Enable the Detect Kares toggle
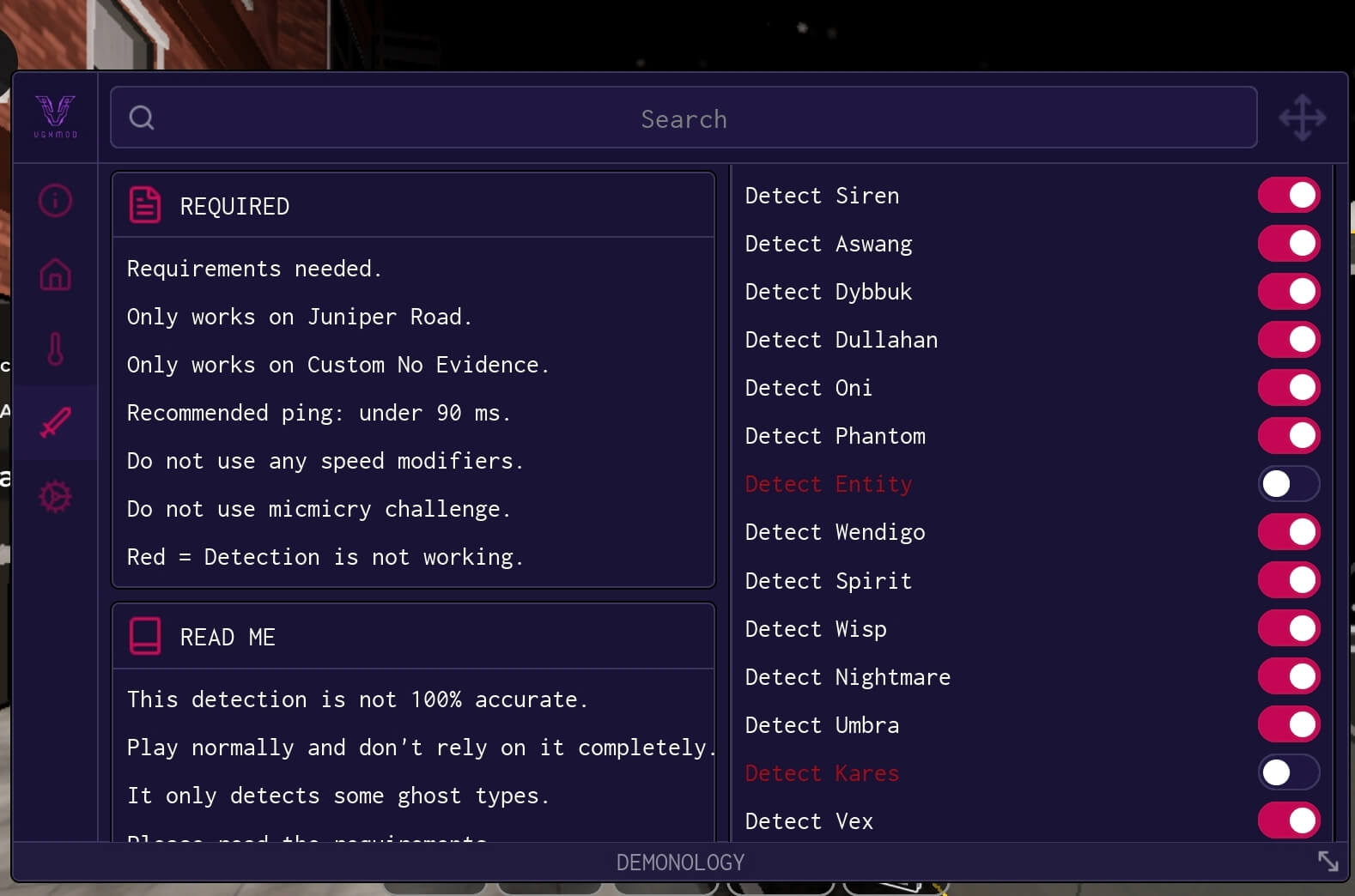This screenshot has width=1355, height=896. [1289, 772]
